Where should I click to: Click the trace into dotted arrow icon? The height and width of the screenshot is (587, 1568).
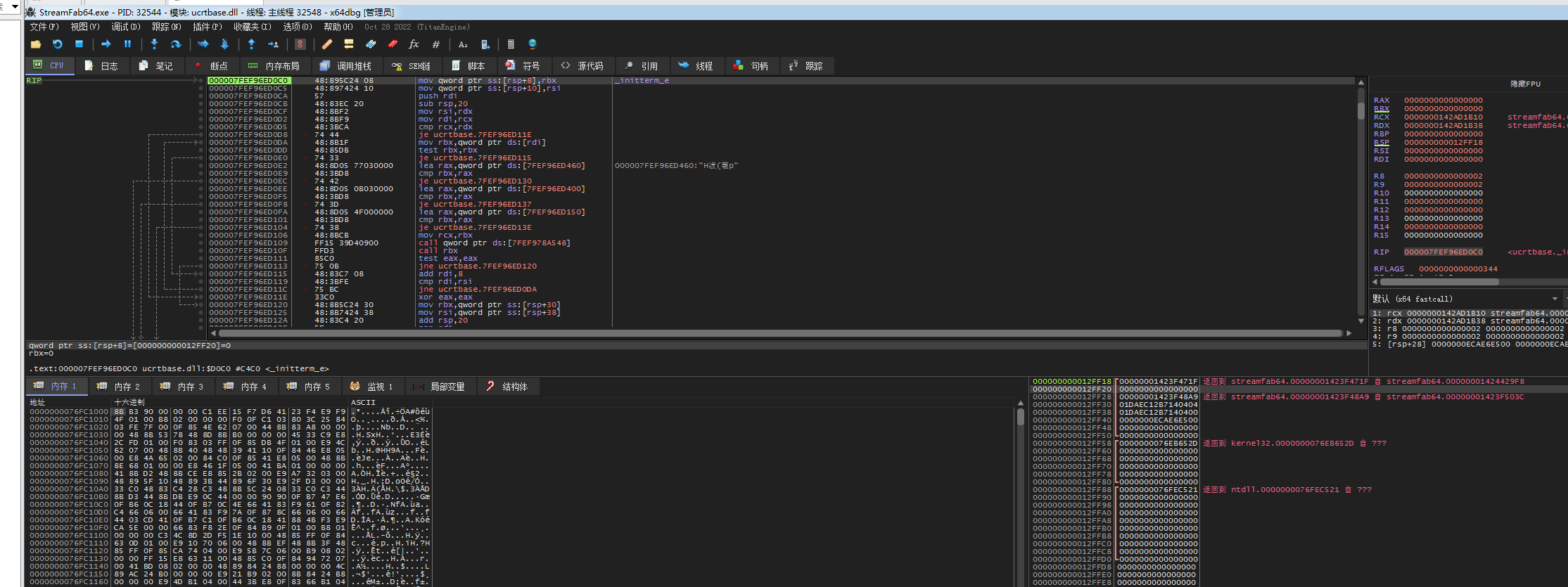(x=203, y=44)
